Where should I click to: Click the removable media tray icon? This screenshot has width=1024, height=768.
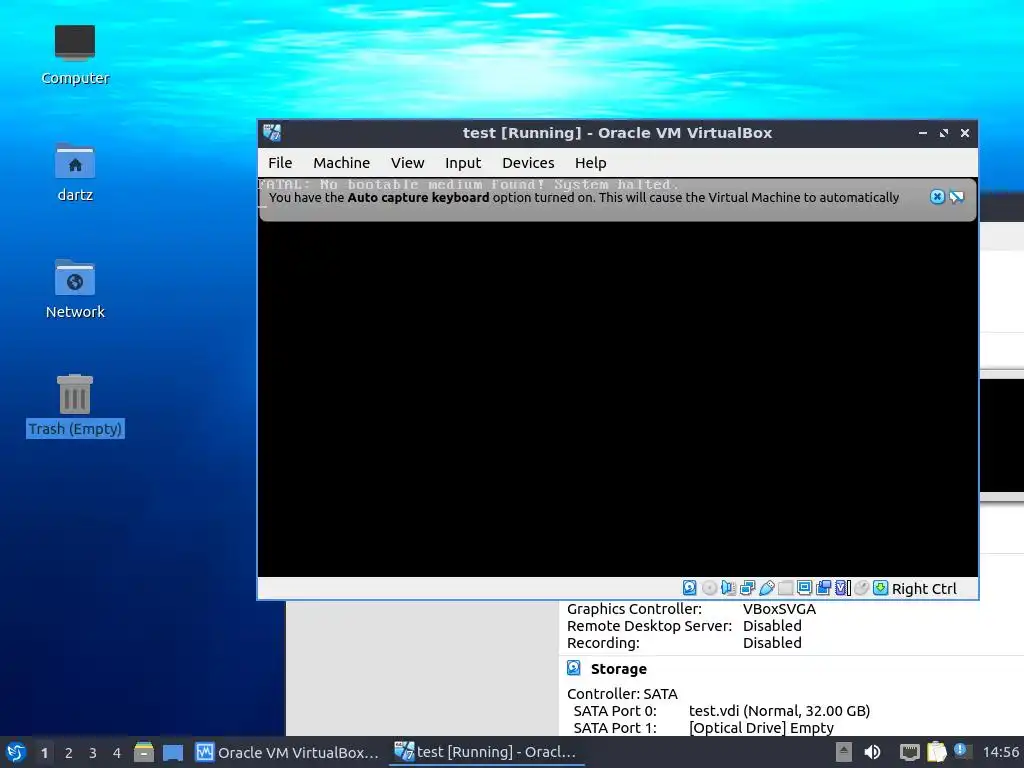click(843, 752)
